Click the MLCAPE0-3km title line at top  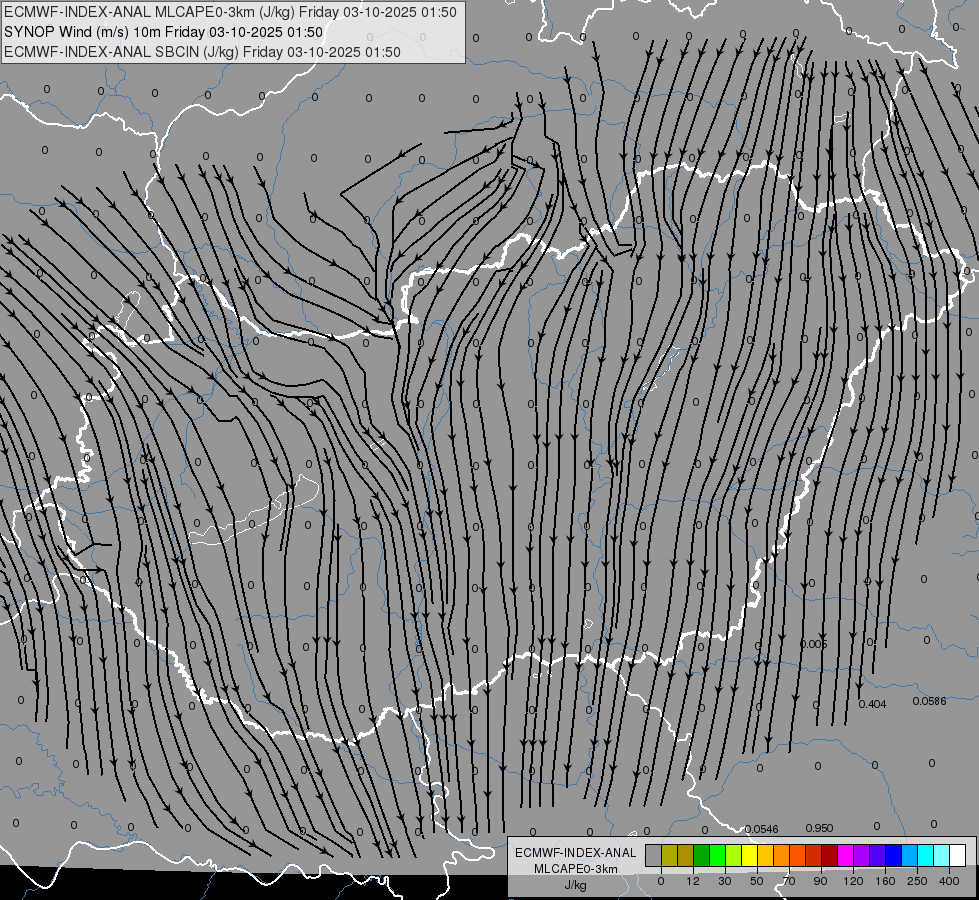(x=230, y=12)
